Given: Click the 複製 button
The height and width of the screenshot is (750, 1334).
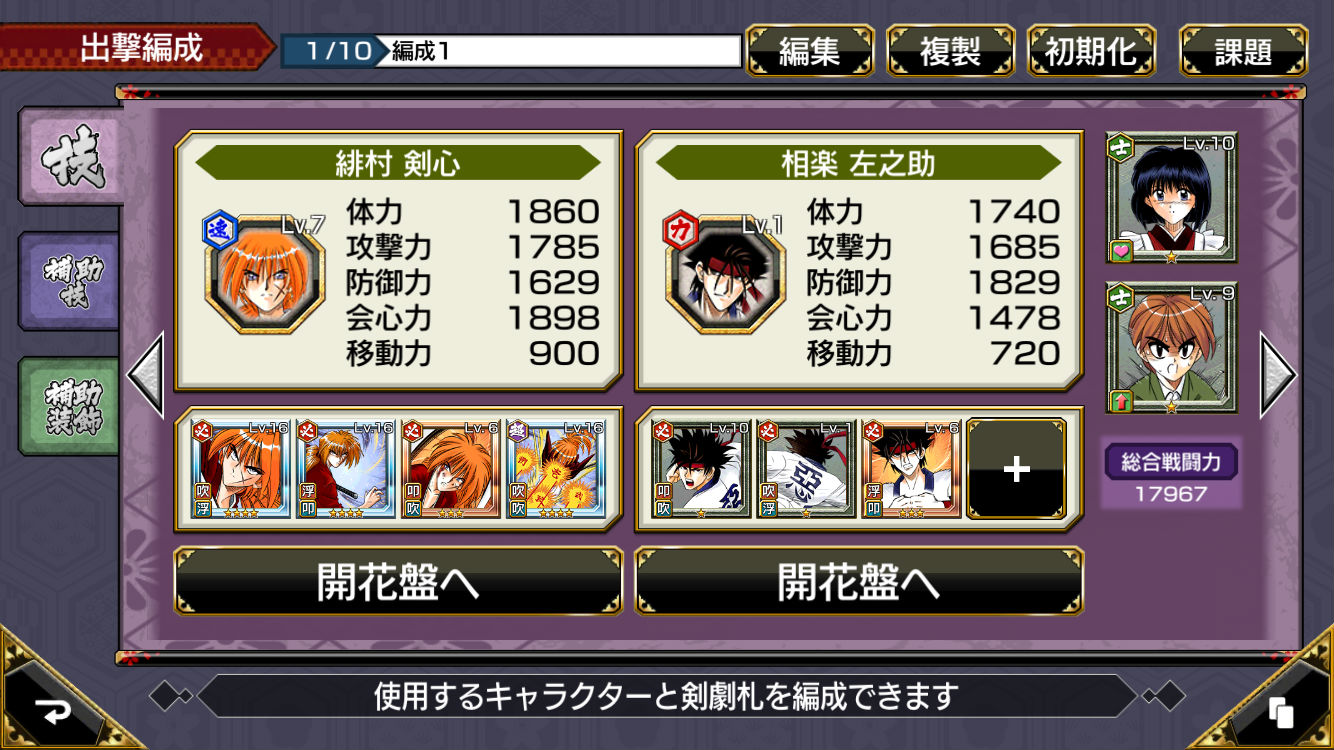Looking at the screenshot, I should [x=951, y=51].
